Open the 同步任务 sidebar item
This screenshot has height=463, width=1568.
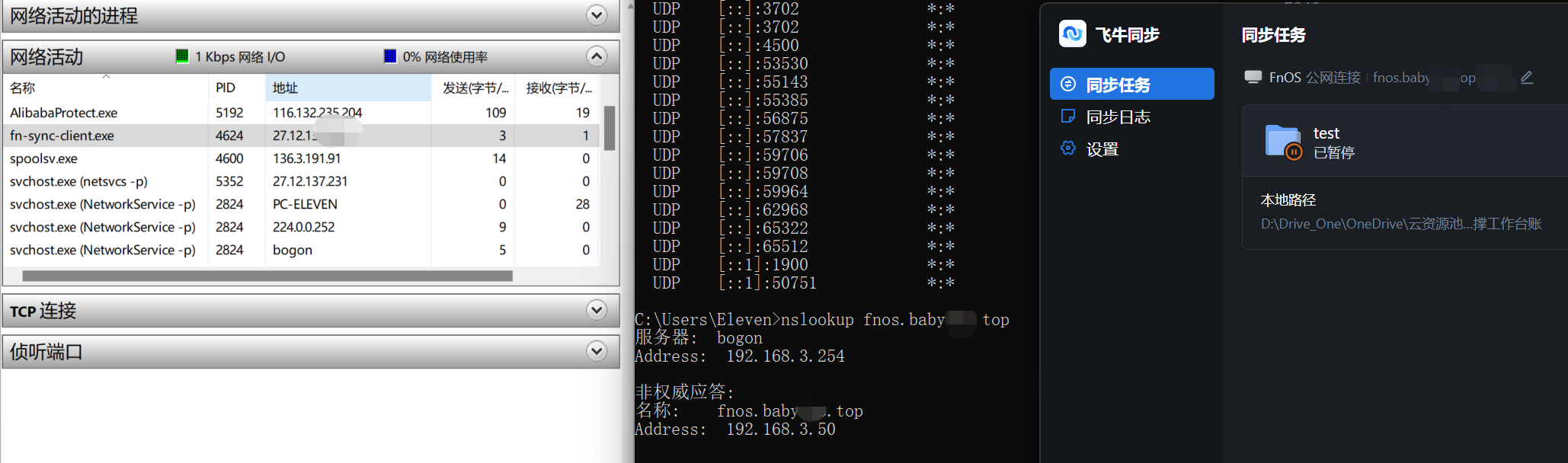pos(1131,84)
